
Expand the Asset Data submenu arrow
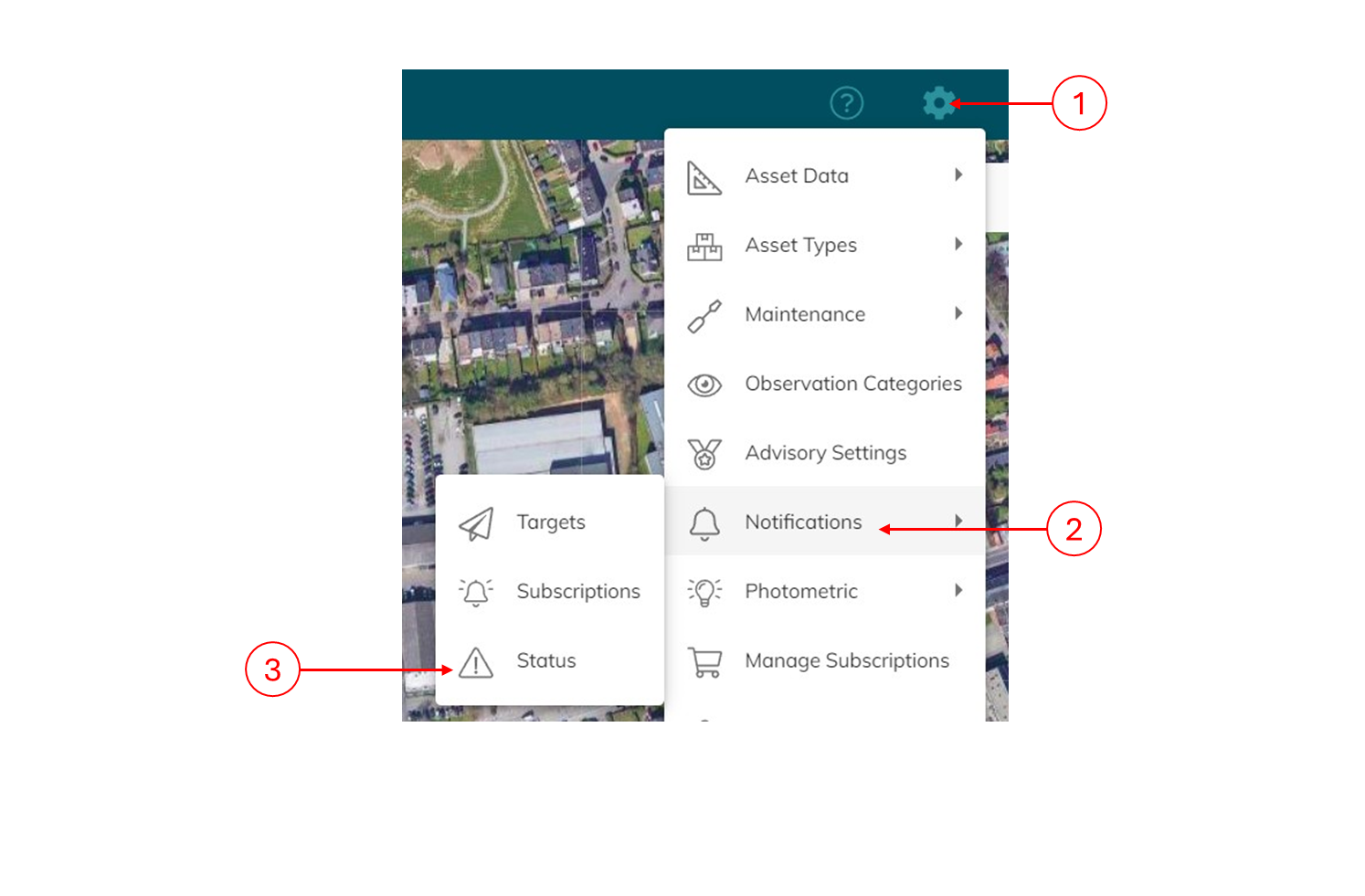pos(958,174)
